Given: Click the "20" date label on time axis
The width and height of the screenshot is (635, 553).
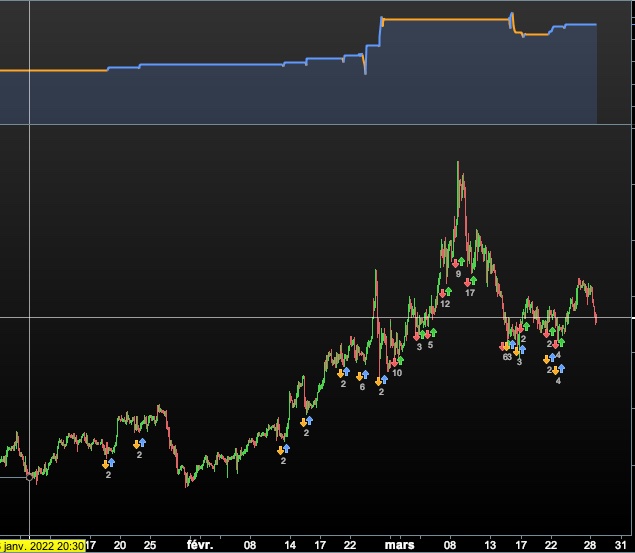Looking at the screenshot, I should click(x=120, y=545).
